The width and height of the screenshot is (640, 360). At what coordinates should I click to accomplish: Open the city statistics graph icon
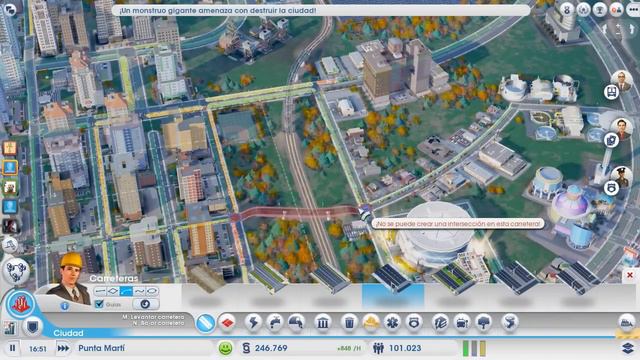tap(10, 327)
